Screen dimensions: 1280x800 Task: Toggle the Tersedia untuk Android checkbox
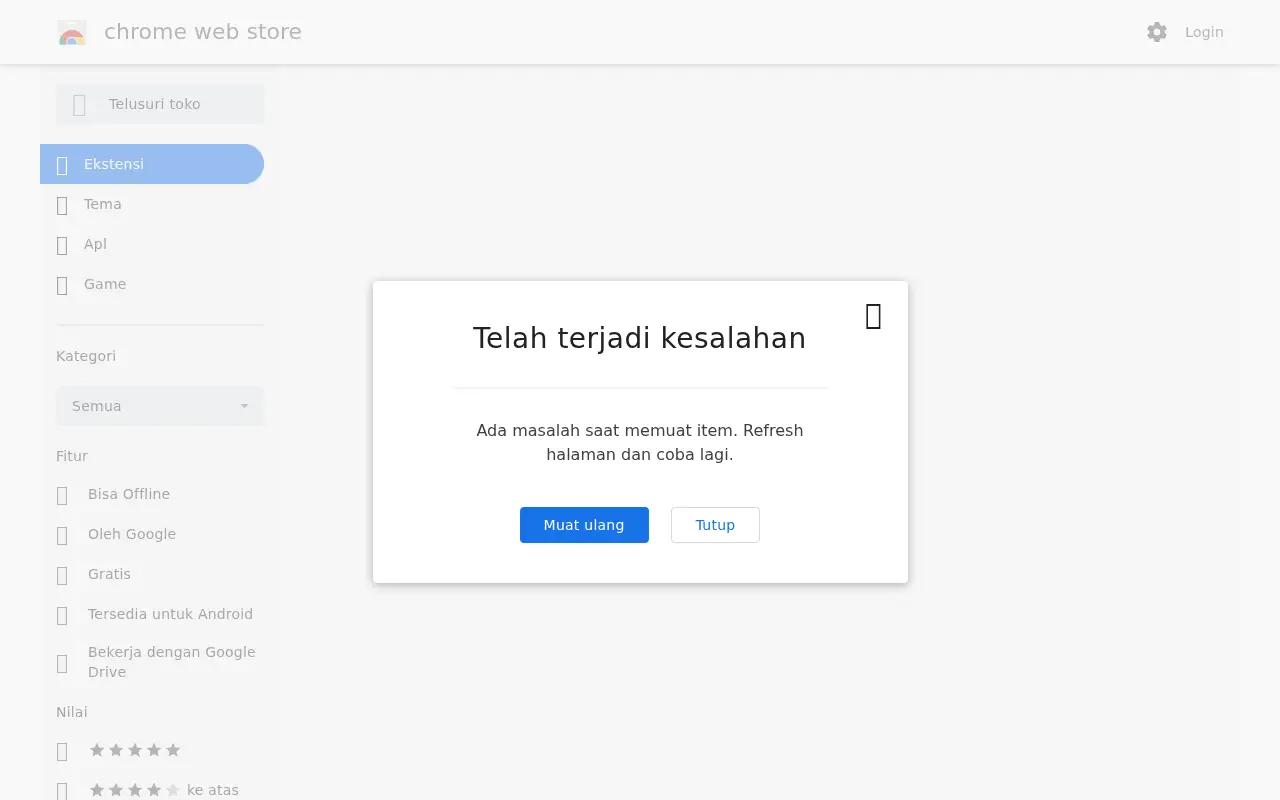[62, 615]
